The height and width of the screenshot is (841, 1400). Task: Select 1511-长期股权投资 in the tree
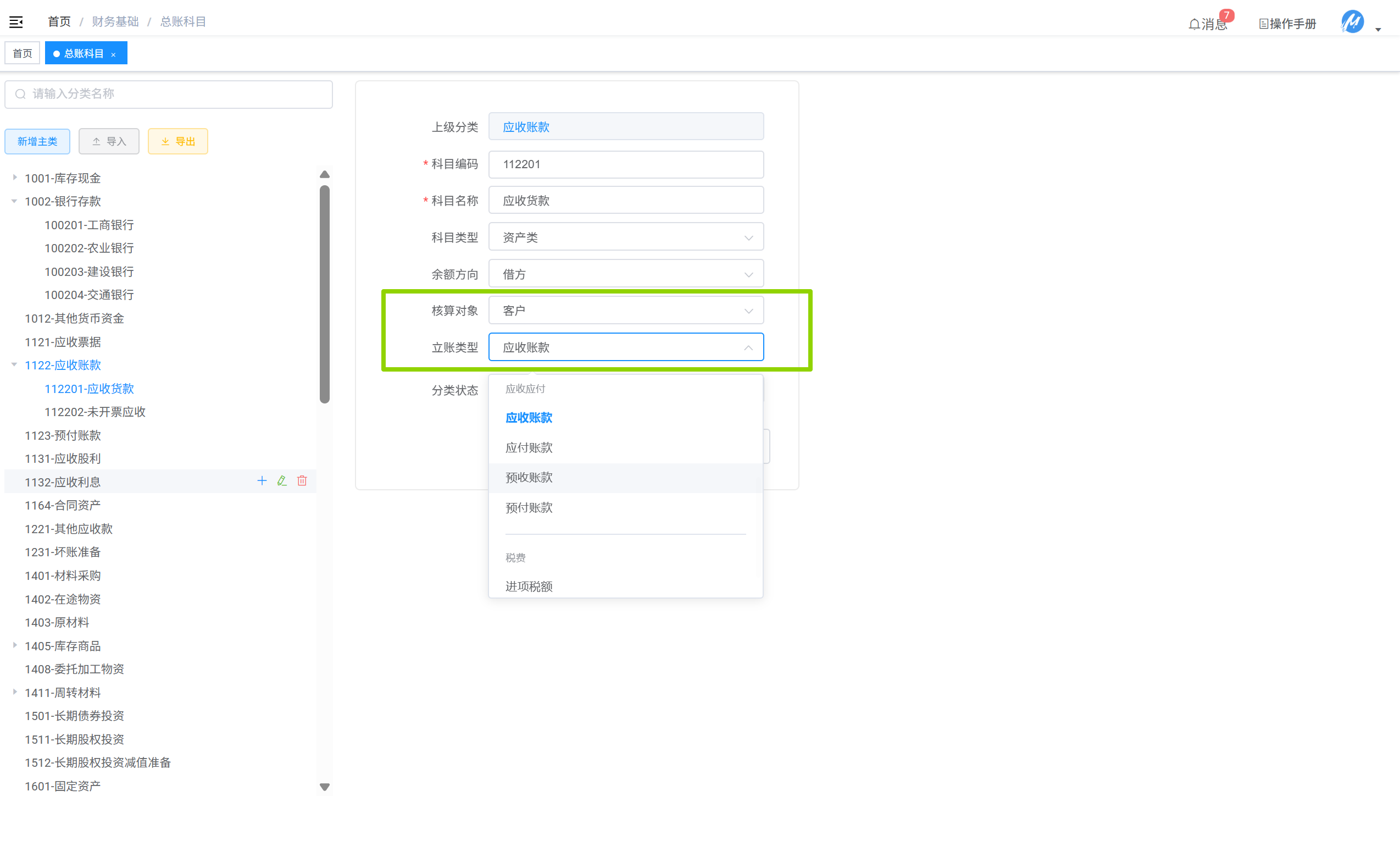coord(74,739)
